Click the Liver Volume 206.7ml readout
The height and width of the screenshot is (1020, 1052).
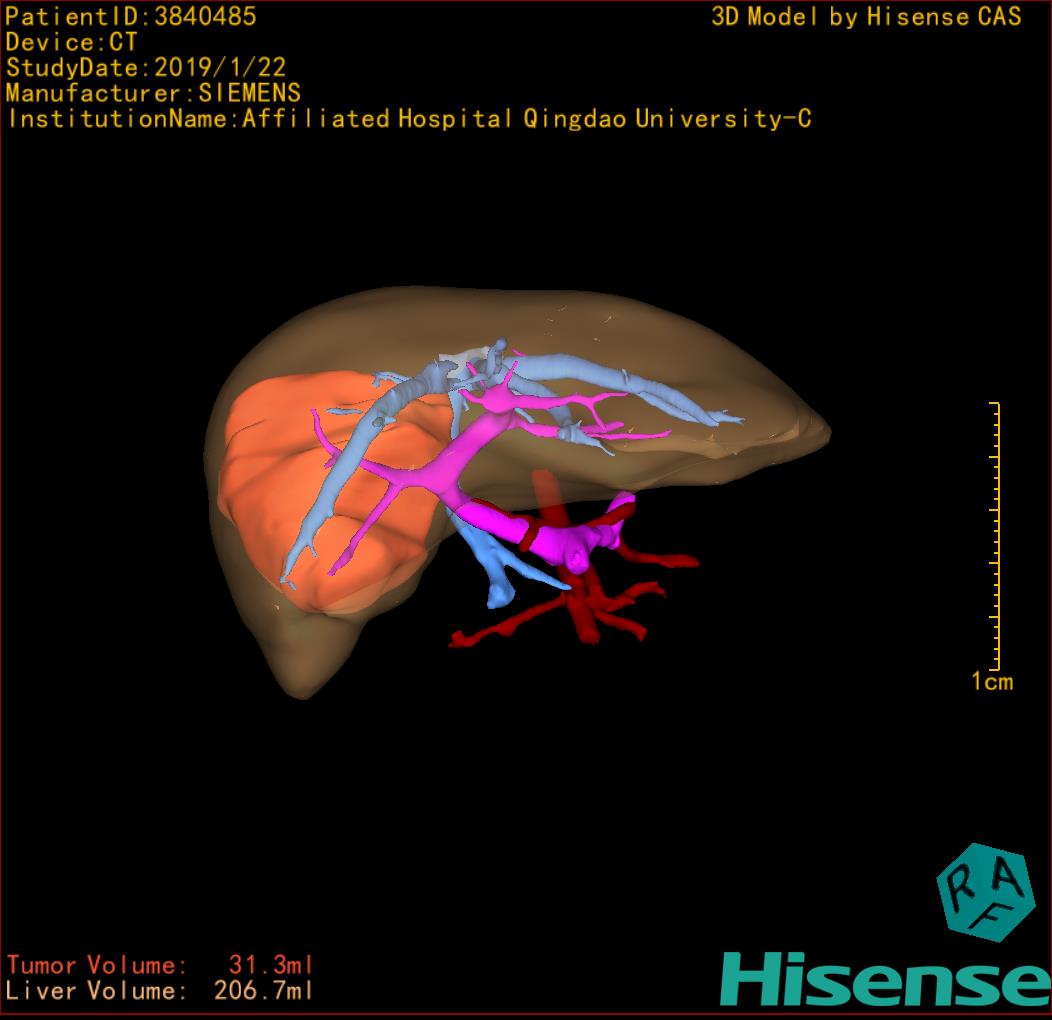tap(160, 990)
